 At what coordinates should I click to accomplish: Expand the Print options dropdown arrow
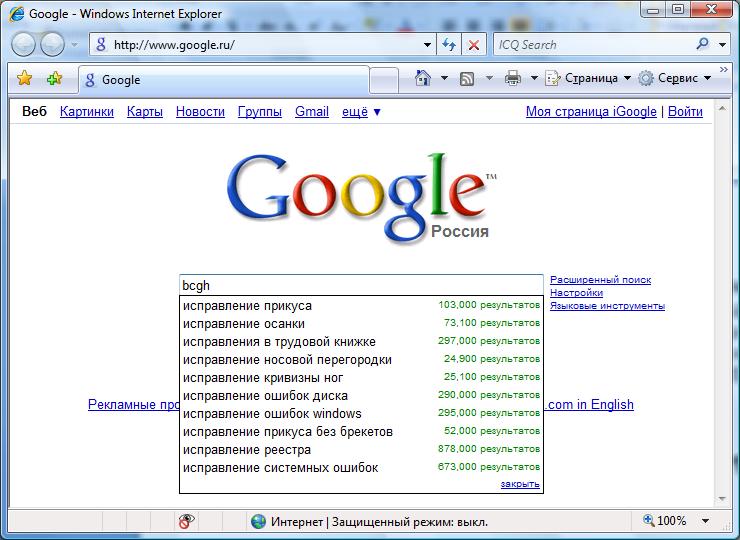pyautogui.click(x=534, y=78)
